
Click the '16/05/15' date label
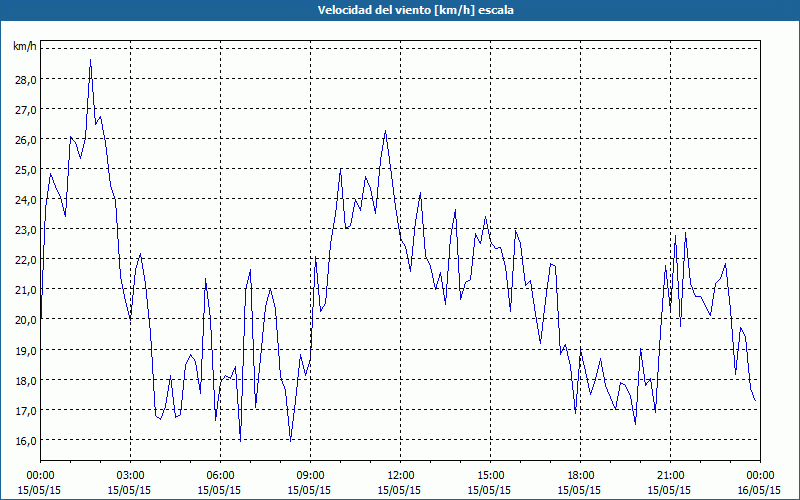759,490
